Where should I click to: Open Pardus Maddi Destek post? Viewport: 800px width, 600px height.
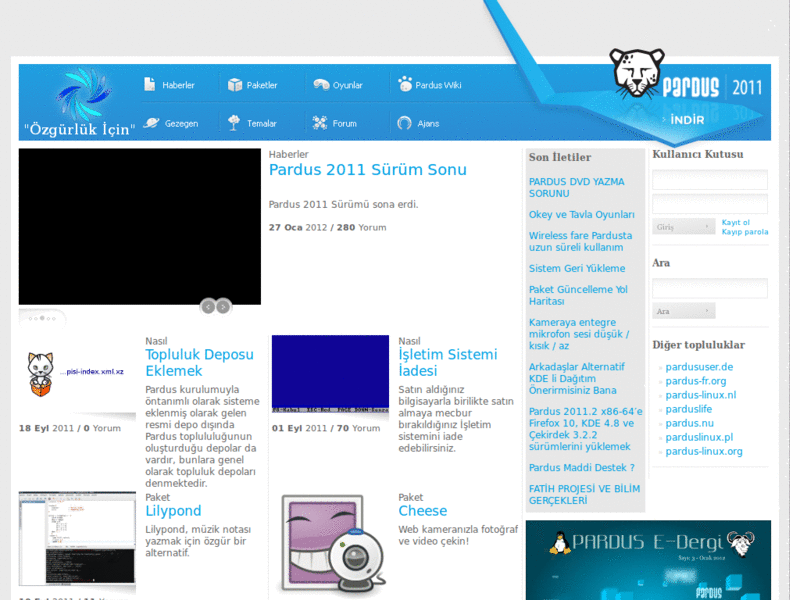[581, 468]
